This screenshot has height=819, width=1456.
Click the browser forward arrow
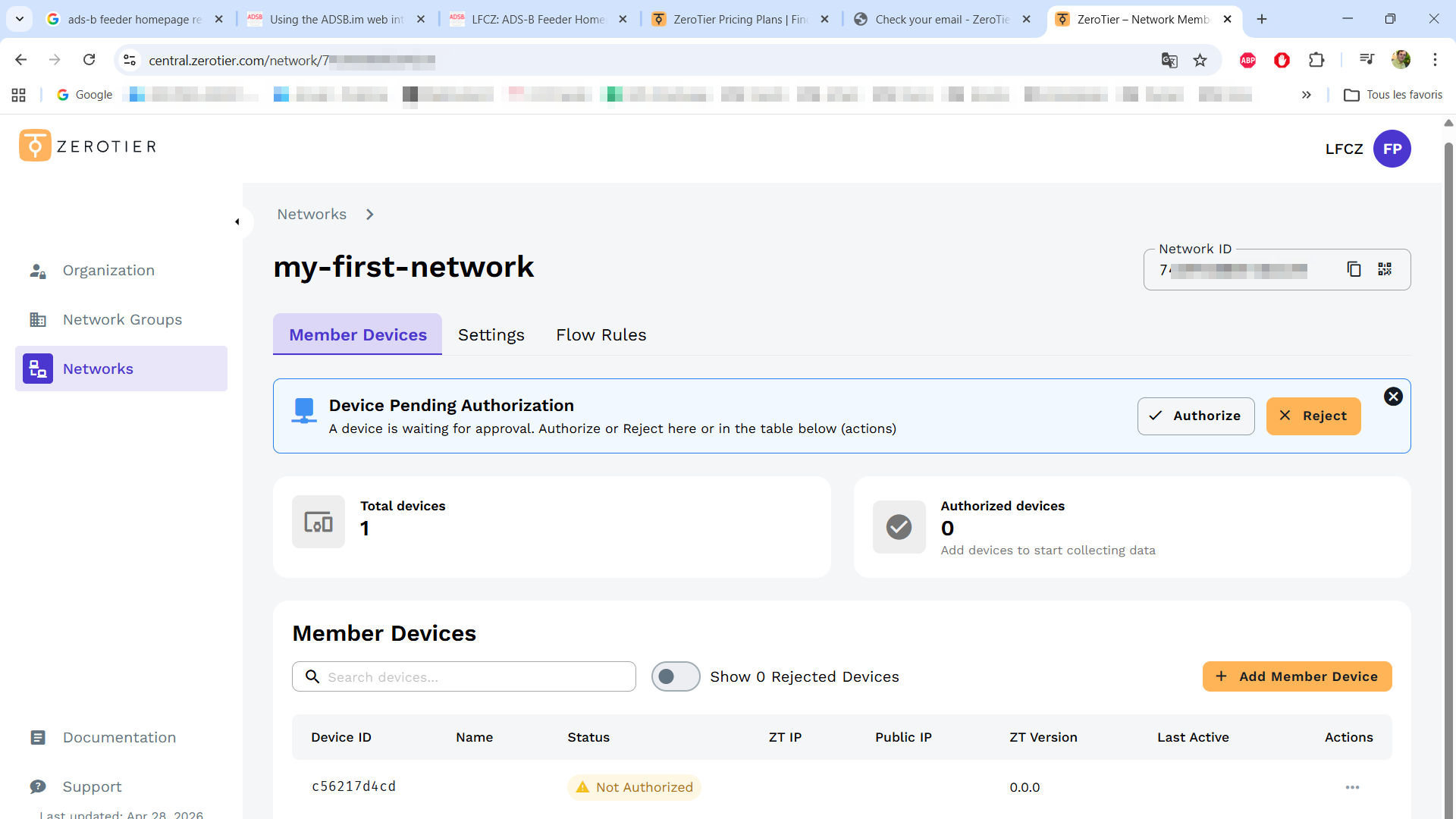(55, 59)
